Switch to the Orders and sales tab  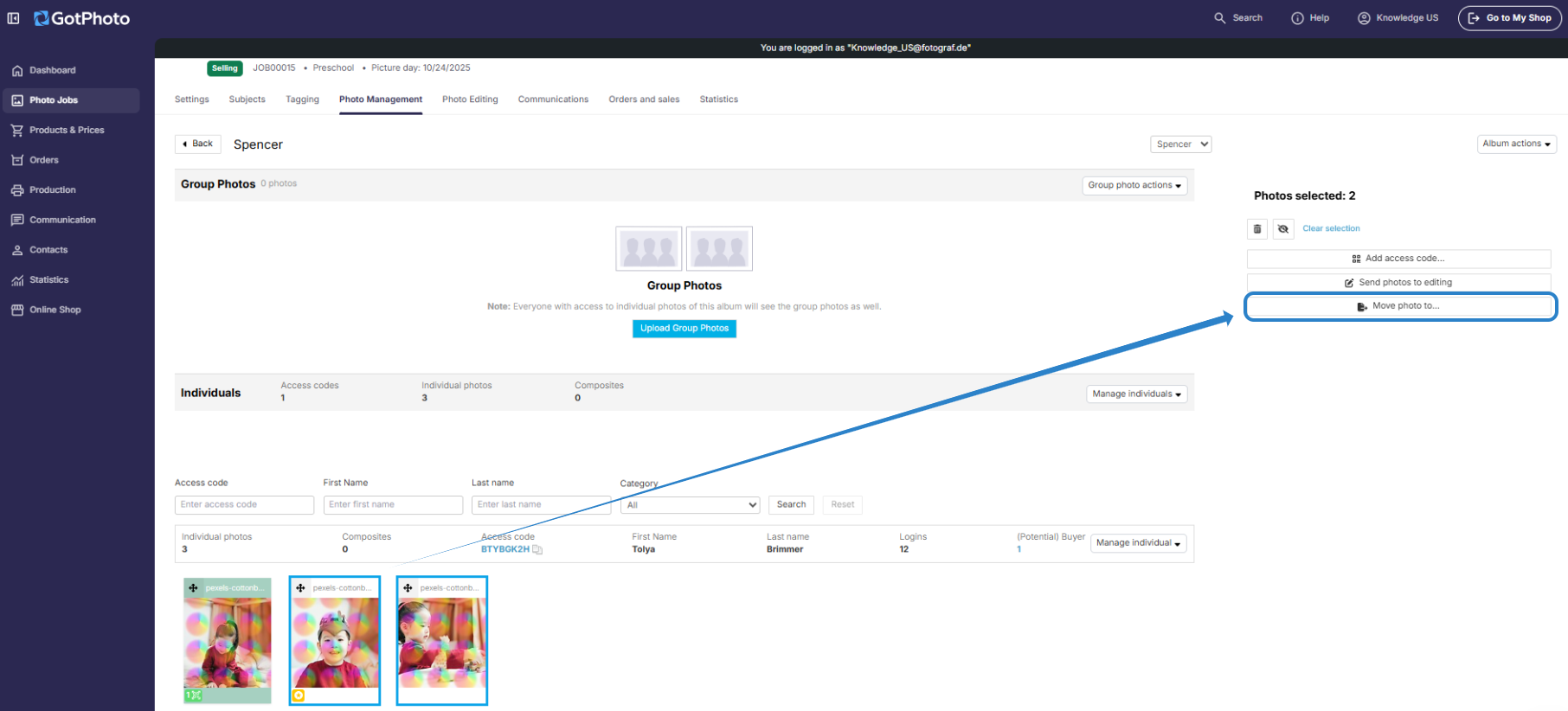tap(644, 99)
